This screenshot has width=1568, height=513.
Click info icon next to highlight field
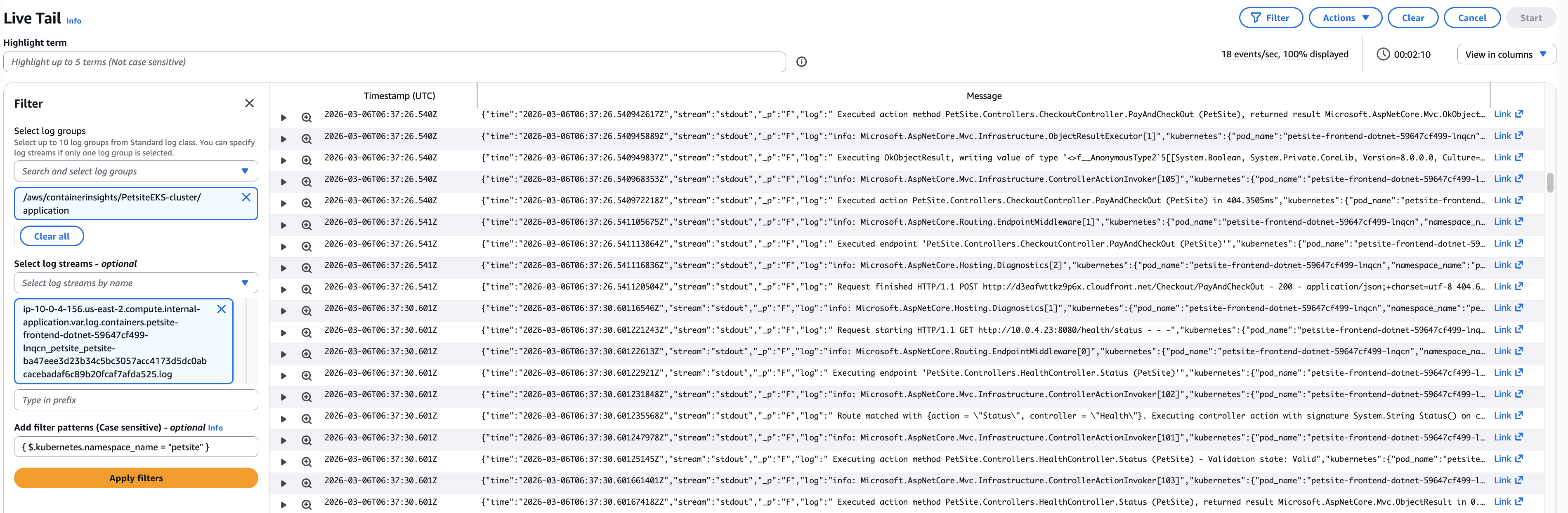click(x=801, y=61)
